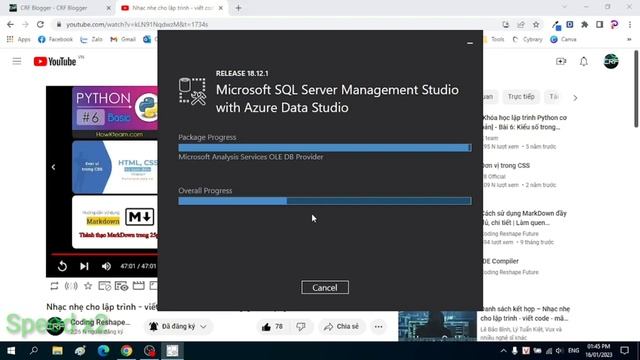The width and height of the screenshot is (640, 360).
Task: Skip to next video in player
Action: point(84,266)
